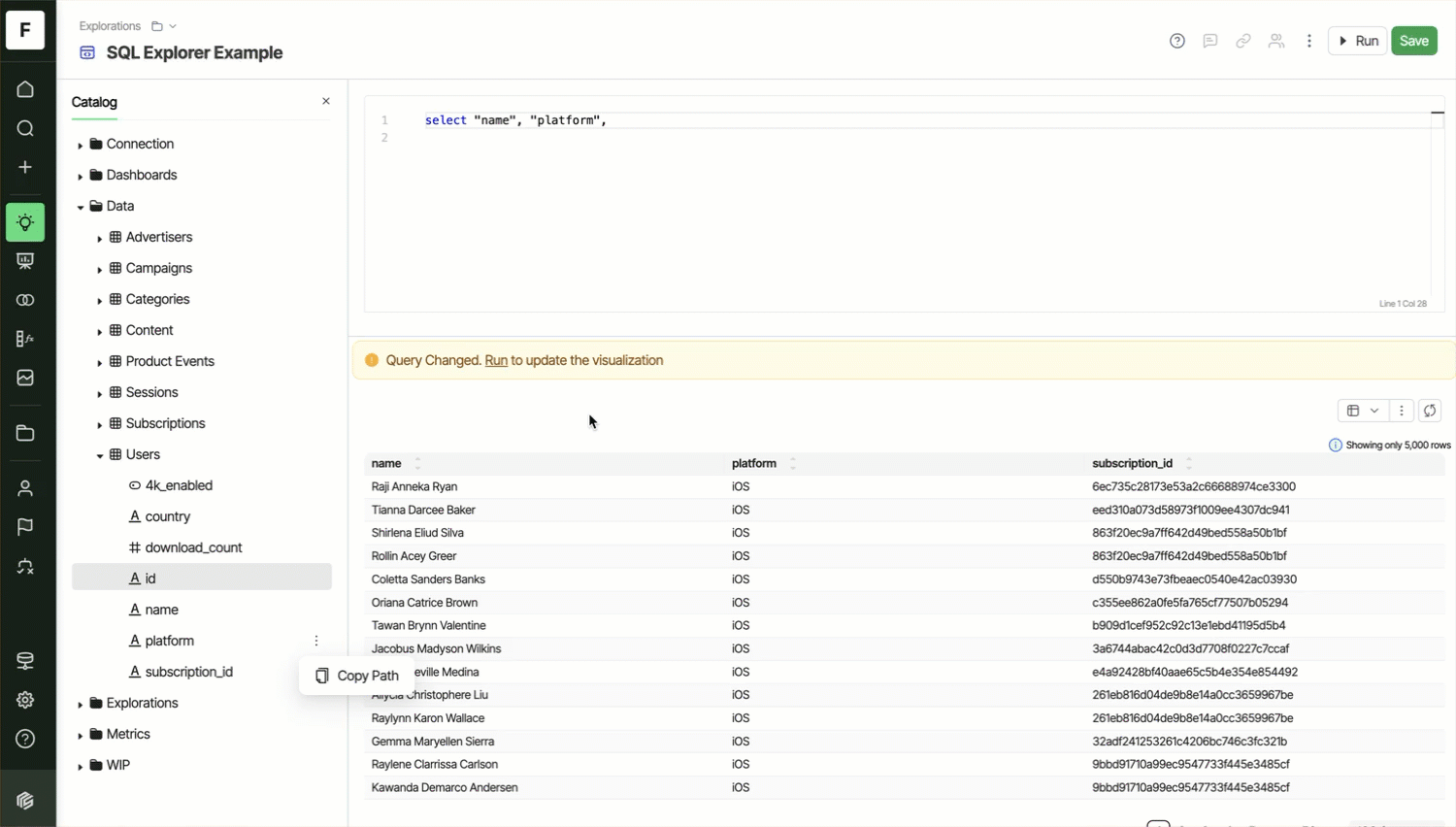Image resolution: width=1456 pixels, height=827 pixels.
Task: Open the share users icon in toolbar
Action: (x=1276, y=41)
